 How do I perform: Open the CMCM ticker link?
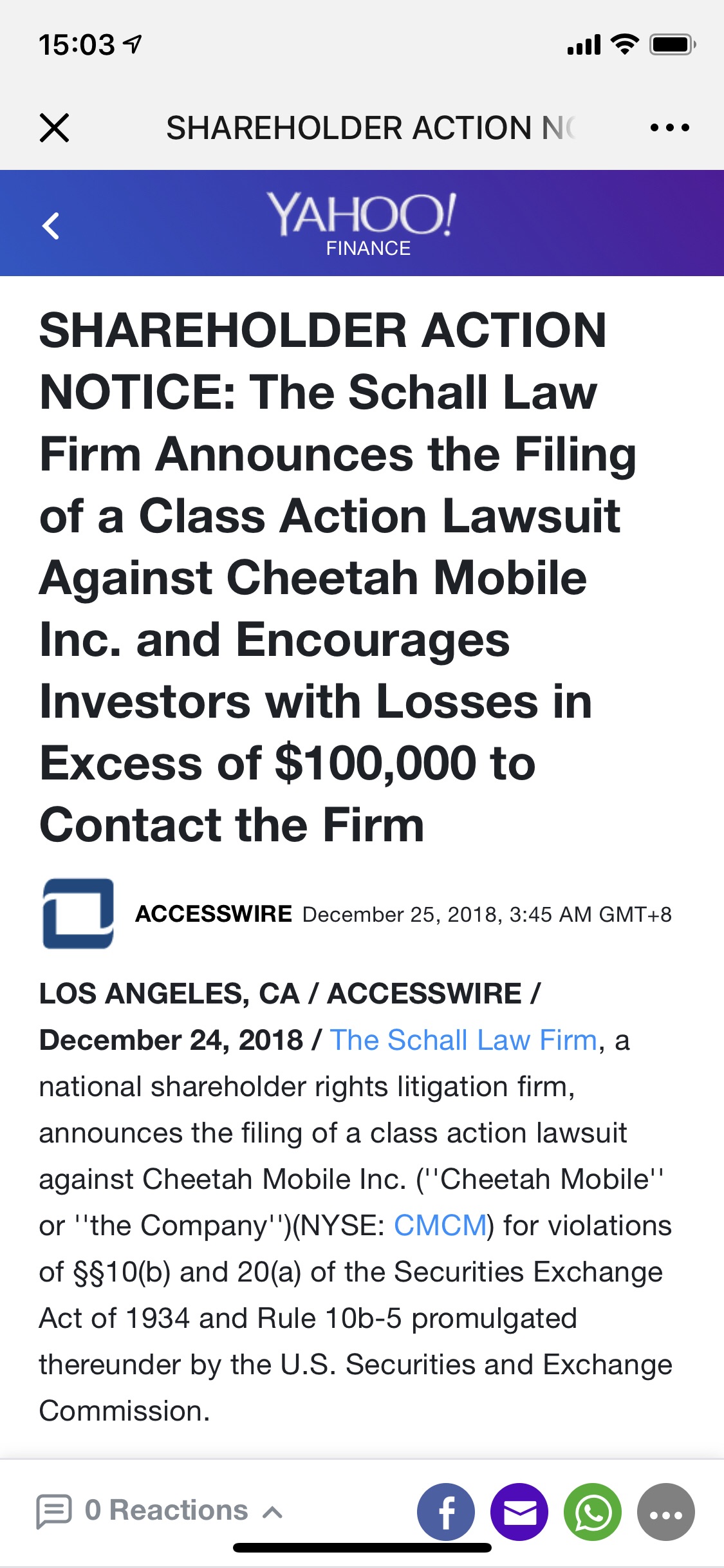[x=441, y=1226]
